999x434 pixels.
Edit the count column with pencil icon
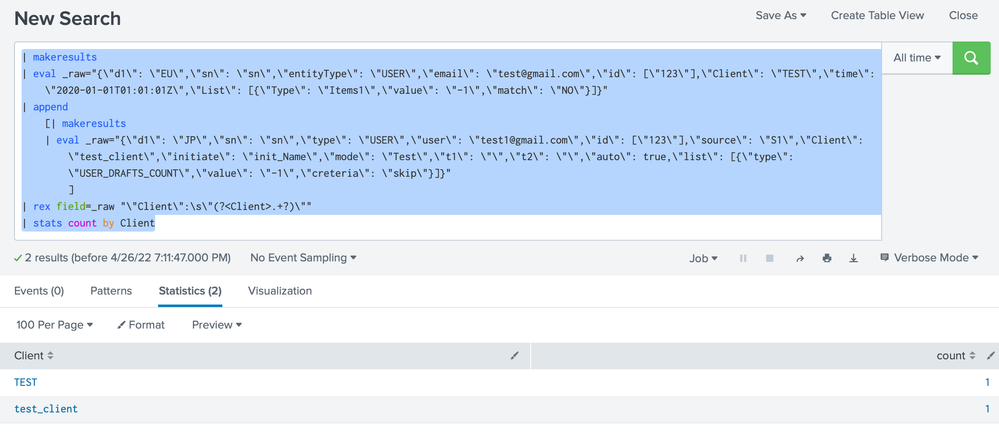(990, 355)
